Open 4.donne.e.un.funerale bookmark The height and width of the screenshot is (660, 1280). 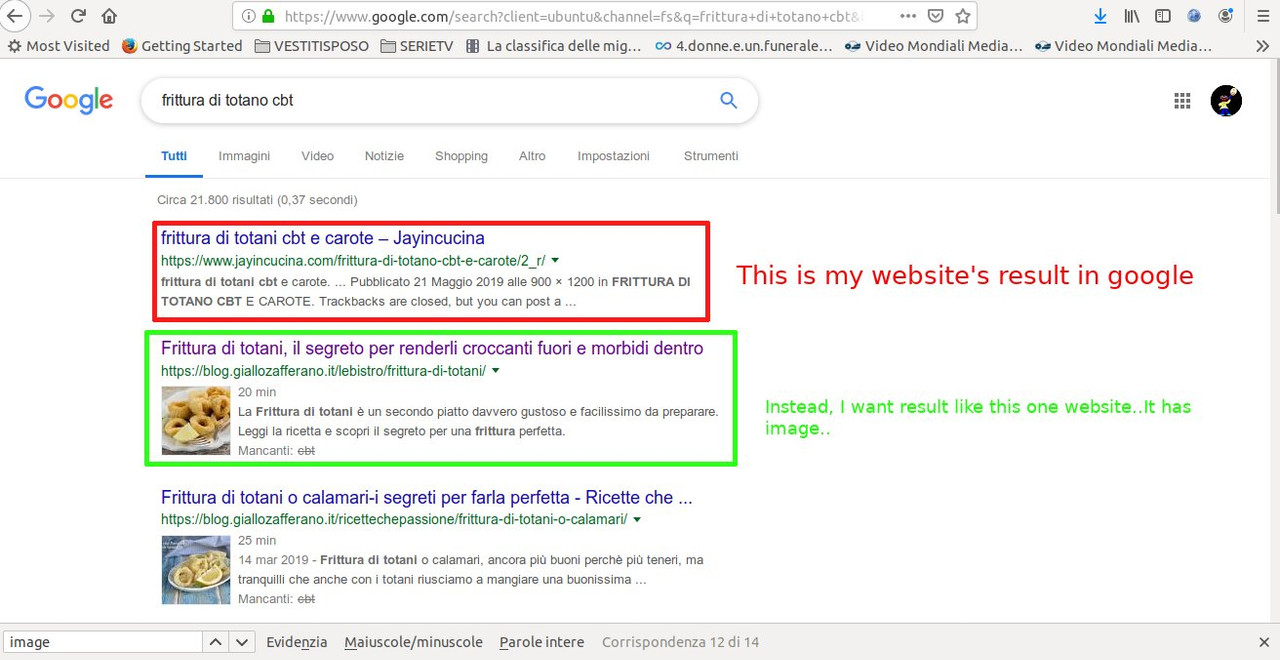743,46
